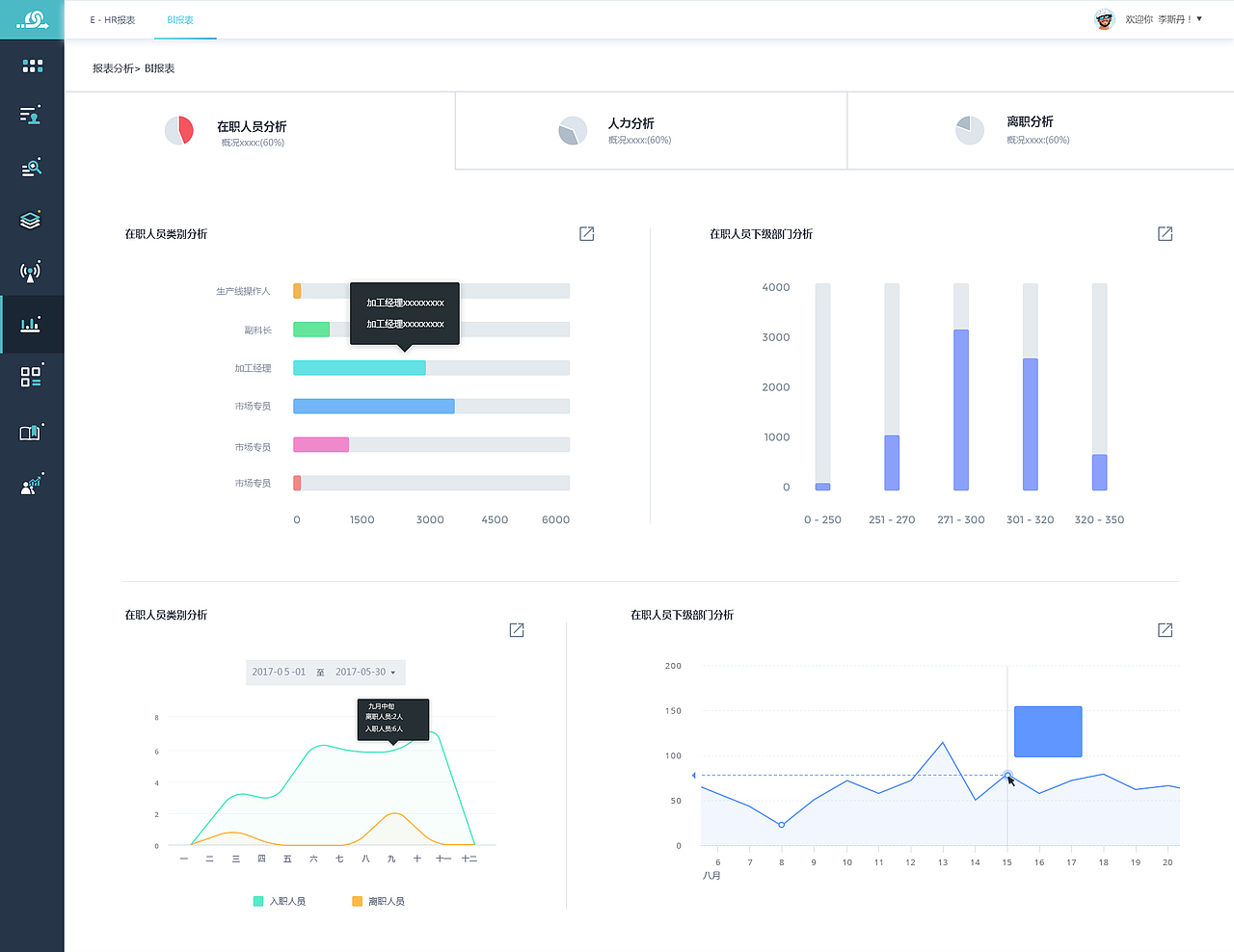Image resolution: width=1234 pixels, height=952 pixels.
Task: Switch to the 离职分析 tab
Action: [x=1040, y=131]
